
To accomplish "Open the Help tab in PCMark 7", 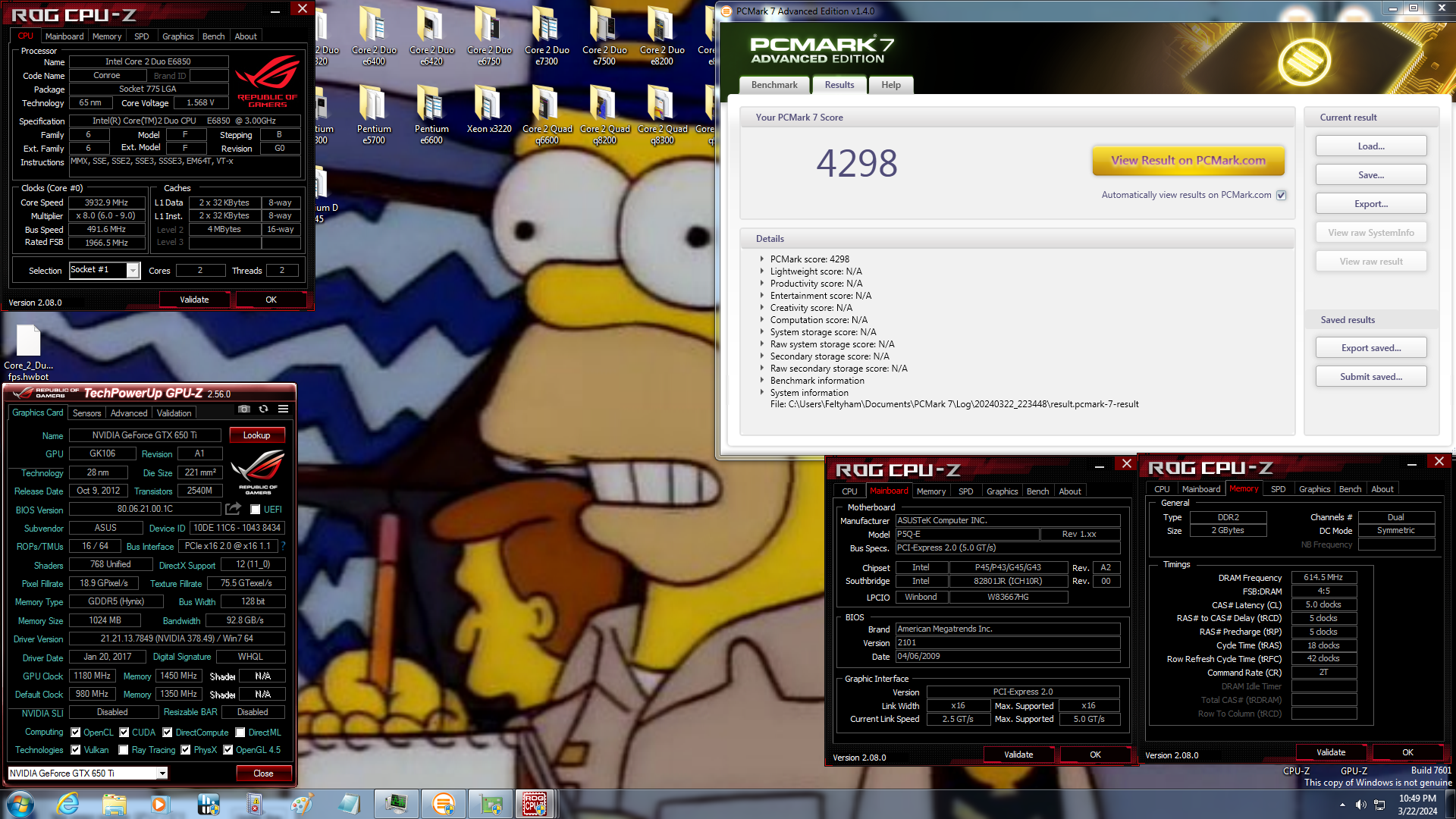I will coord(891,85).
